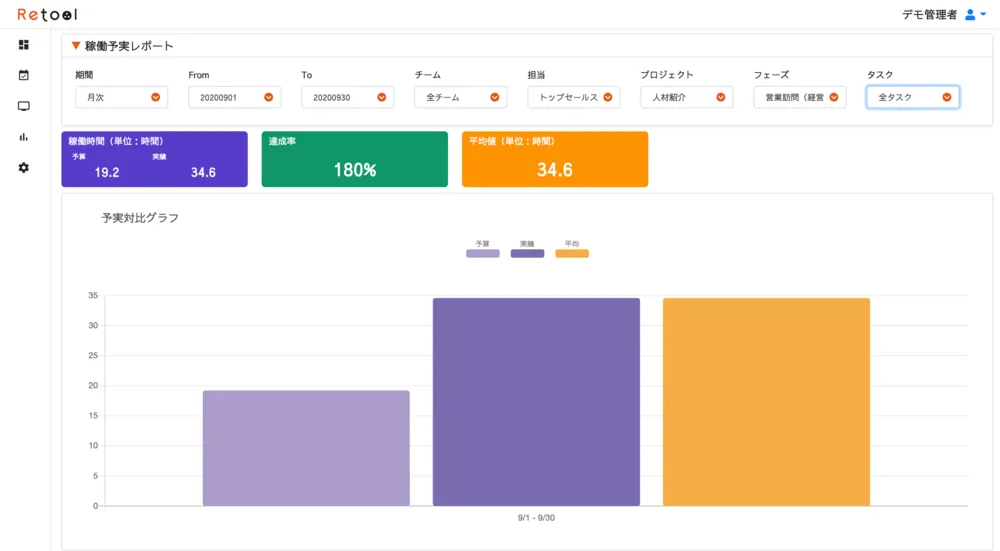This screenshot has height=551, width=1000.
Task: Open the チーム dropdown showing 全チーム
Action: [460, 97]
